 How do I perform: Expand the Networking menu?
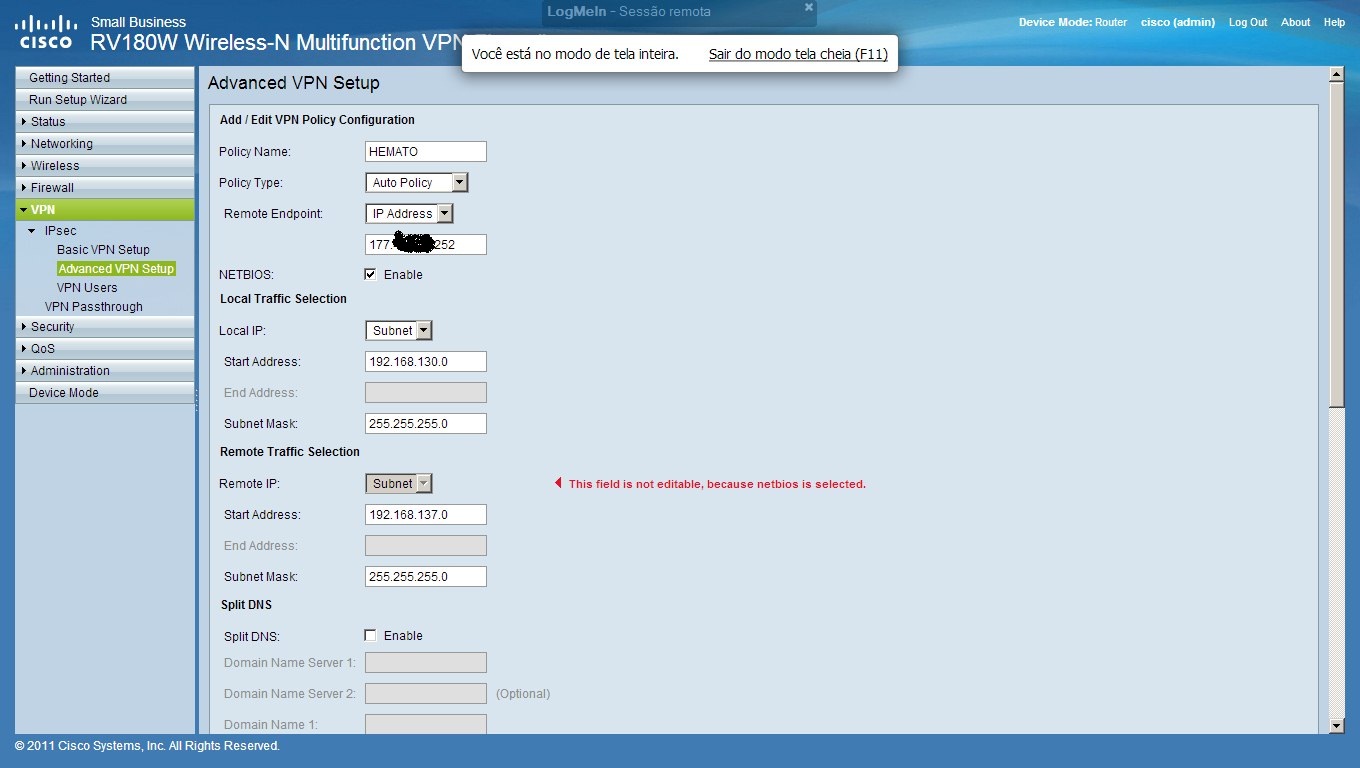click(105, 143)
